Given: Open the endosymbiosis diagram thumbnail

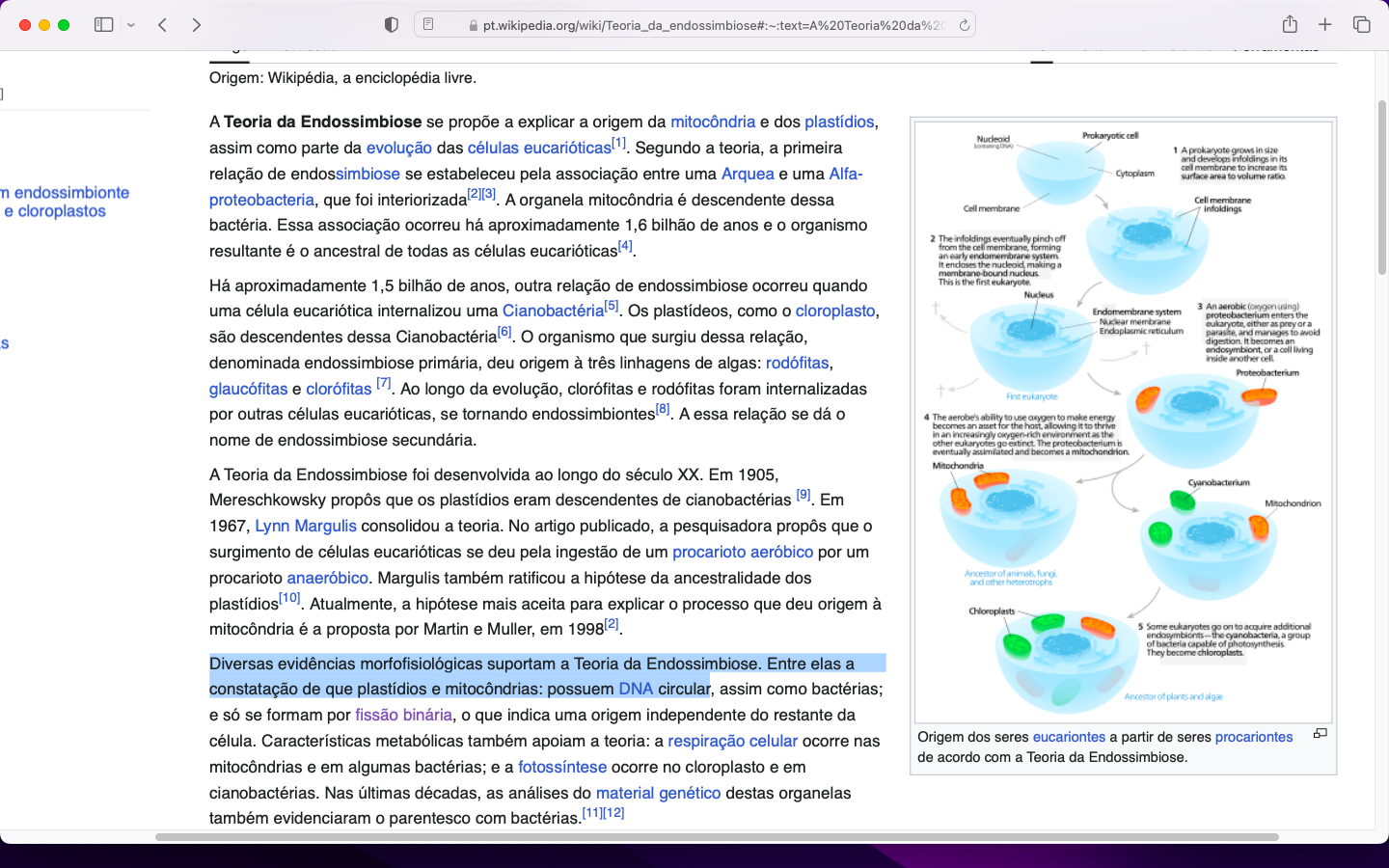Looking at the screenshot, I should (1124, 420).
